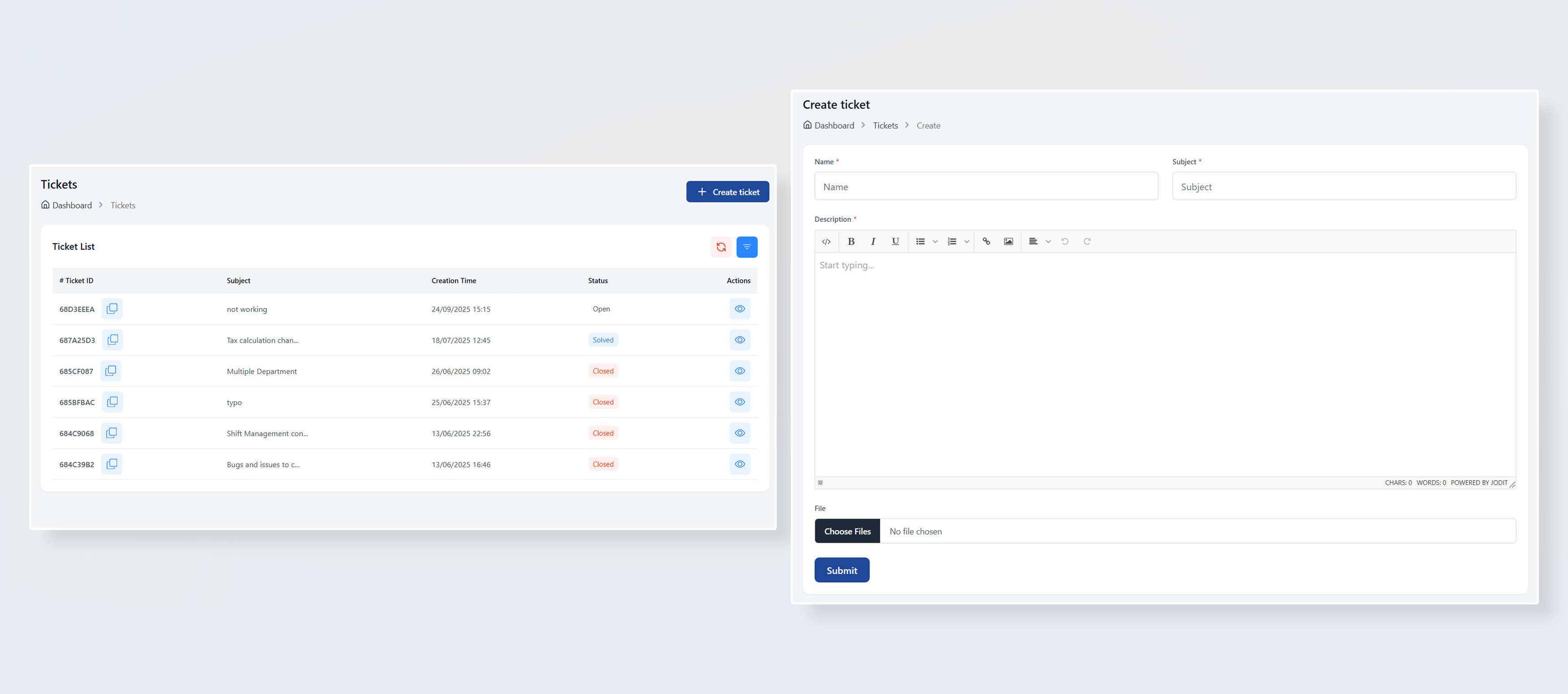
Task: Open Dashboard breadcrumb on Tickets page
Action: click(71, 206)
